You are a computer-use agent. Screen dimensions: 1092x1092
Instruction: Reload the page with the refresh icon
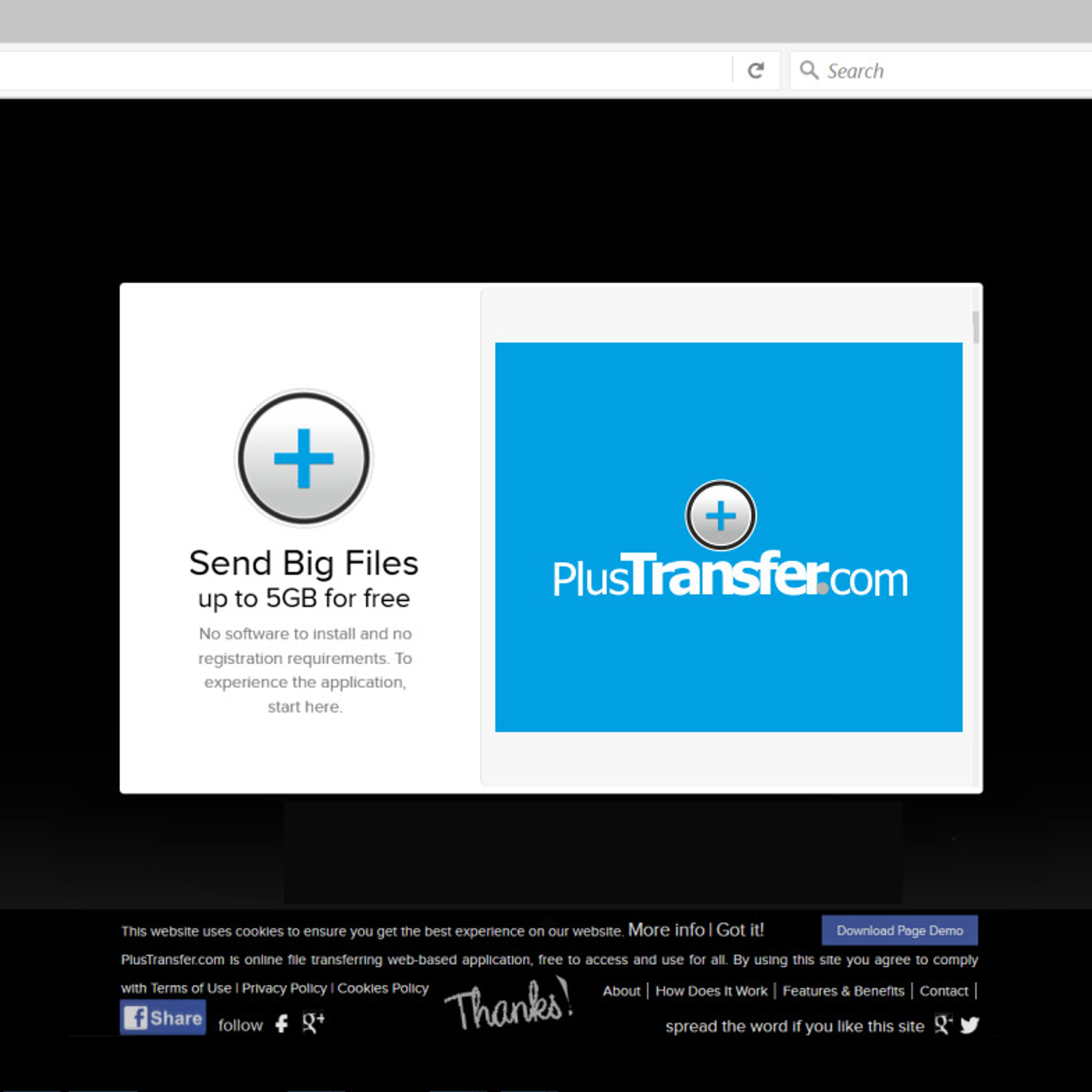[756, 70]
